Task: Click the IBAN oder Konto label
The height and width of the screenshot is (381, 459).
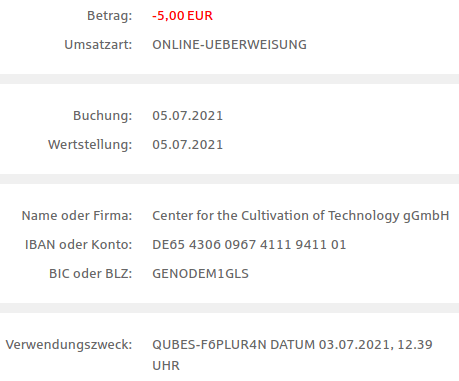Action: click(79, 245)
